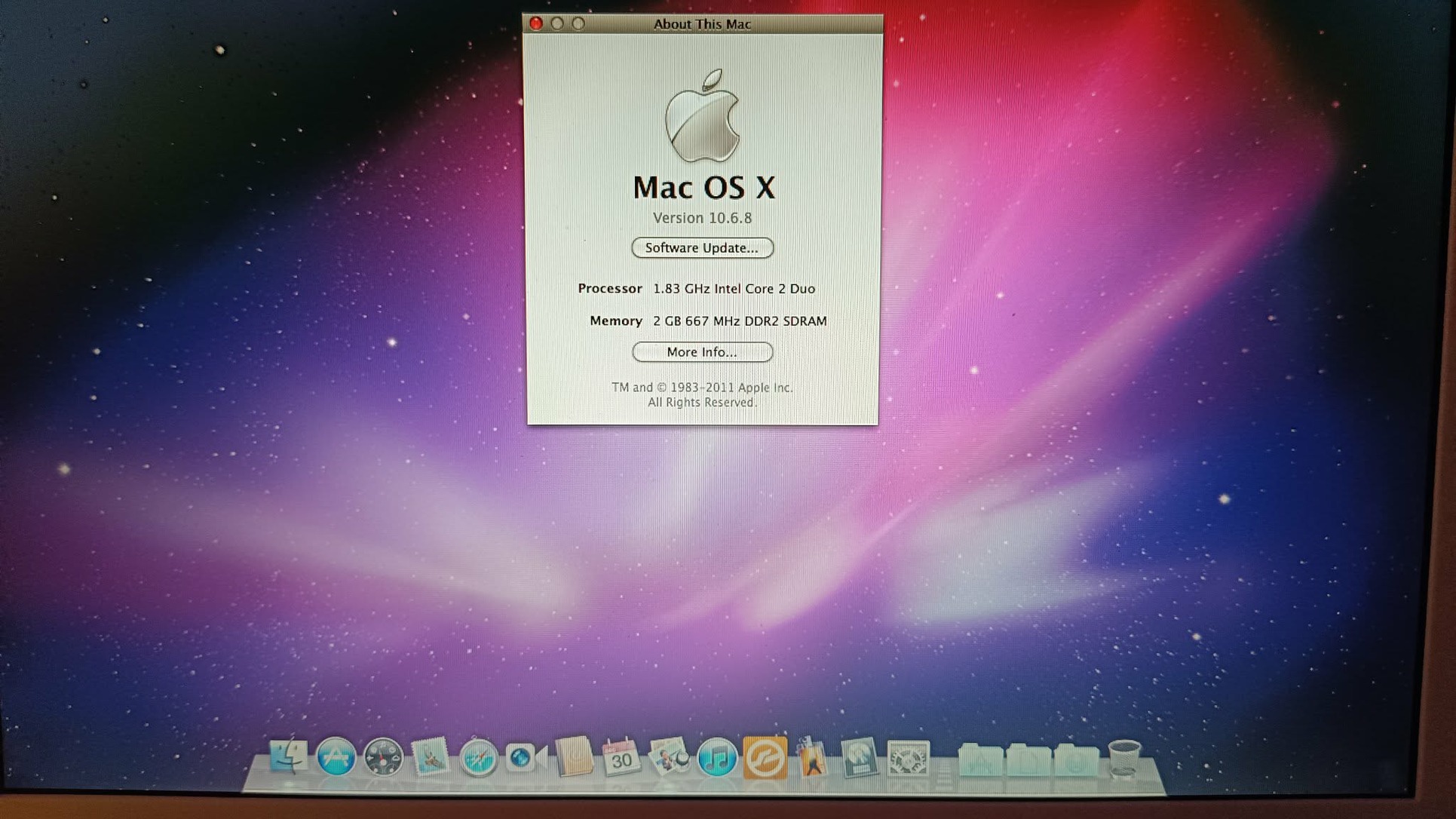
Task: Open System Preferences gear icon
Action: [x=908, y=758]
